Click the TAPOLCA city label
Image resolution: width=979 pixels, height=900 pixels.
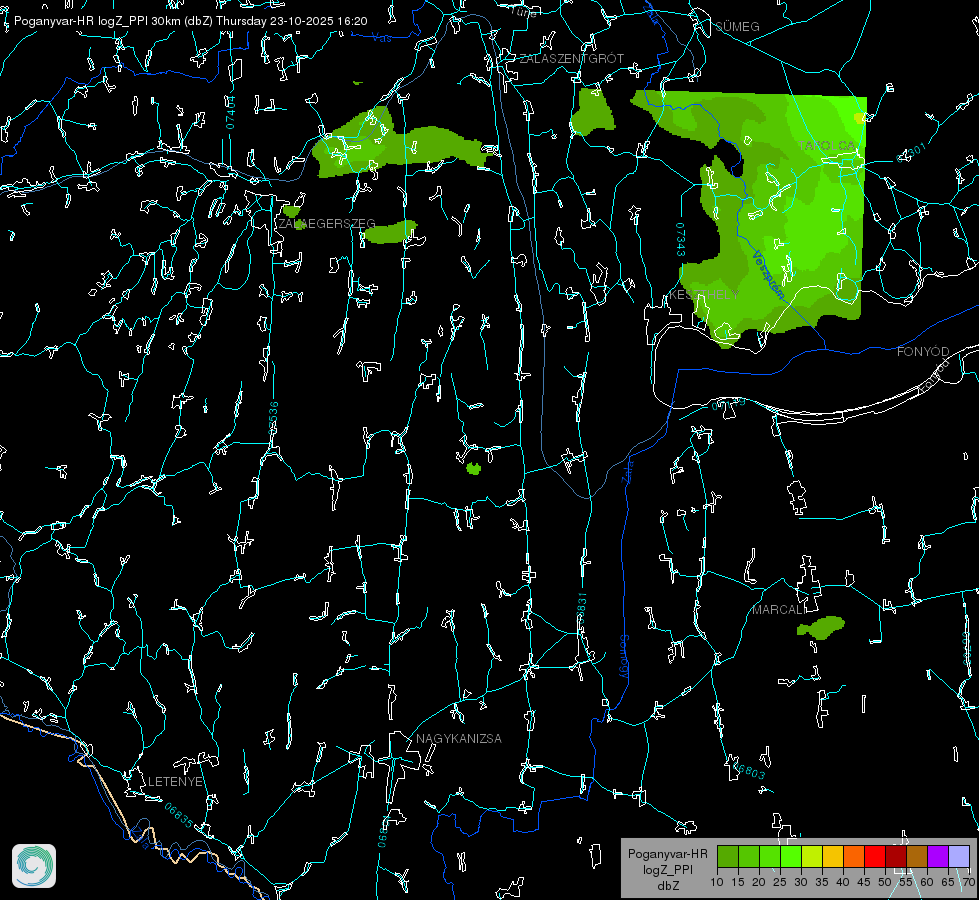coord(827,145)
